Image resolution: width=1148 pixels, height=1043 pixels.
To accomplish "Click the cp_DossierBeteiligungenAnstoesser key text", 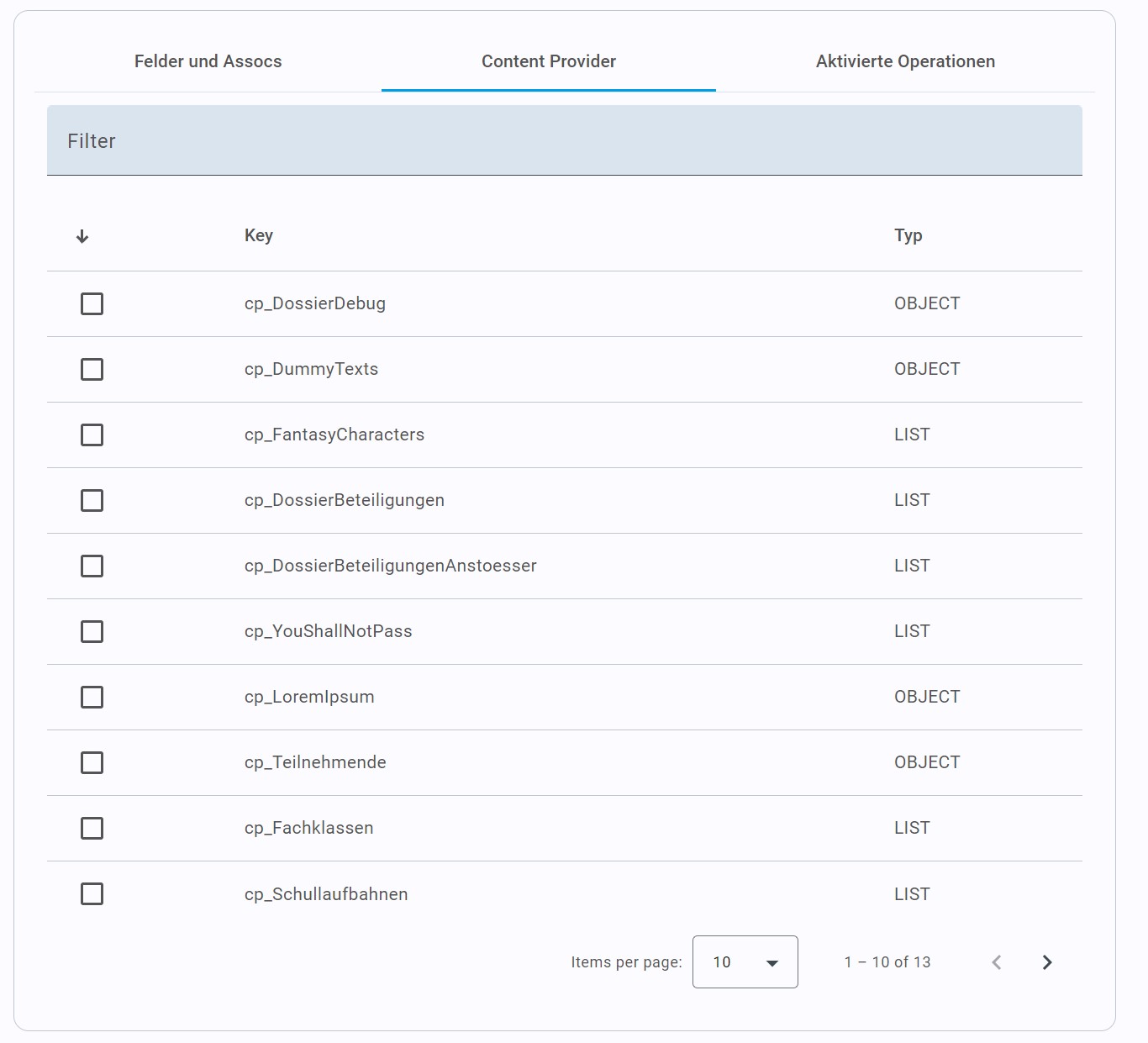I will click(391, 566).
